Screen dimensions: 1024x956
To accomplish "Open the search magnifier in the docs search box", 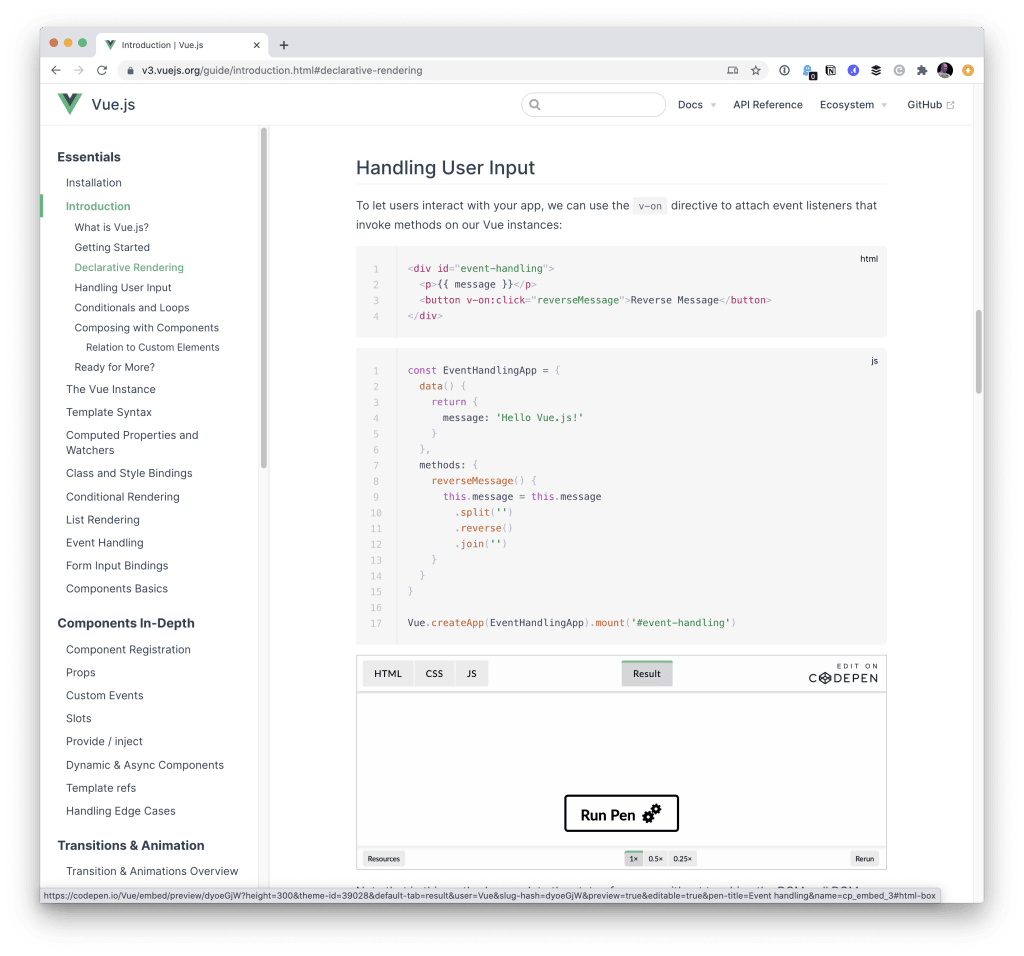I will click(x=534, y=104).
